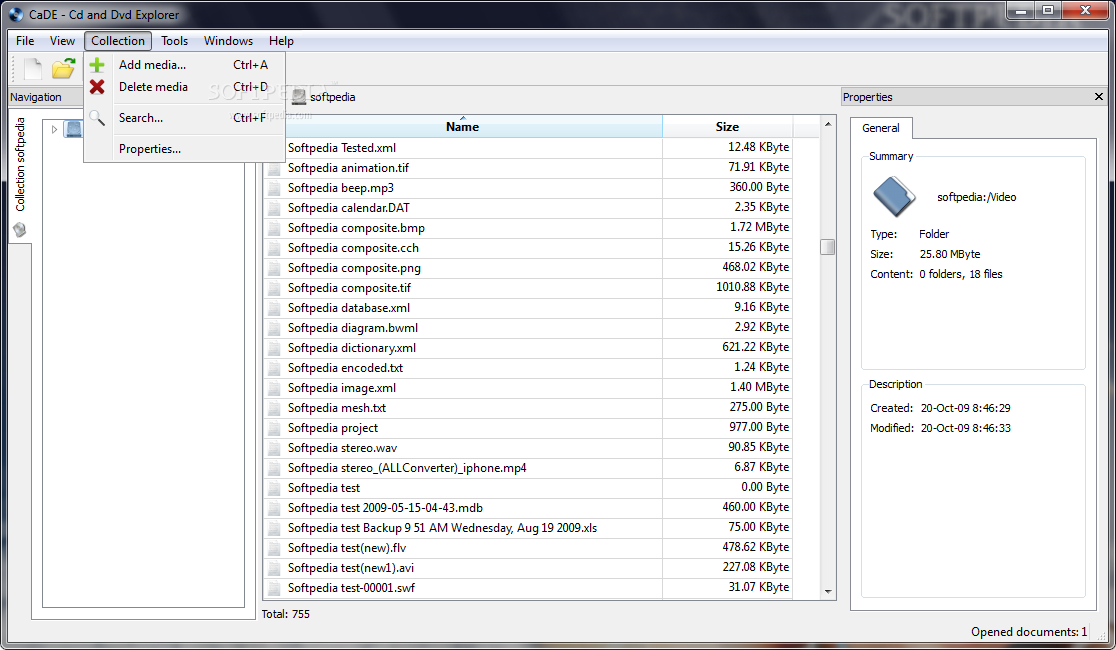The width and height of the screenshot is (1116, 650).
Task: Click the Navigation panel title
Action: coord(36,97)
